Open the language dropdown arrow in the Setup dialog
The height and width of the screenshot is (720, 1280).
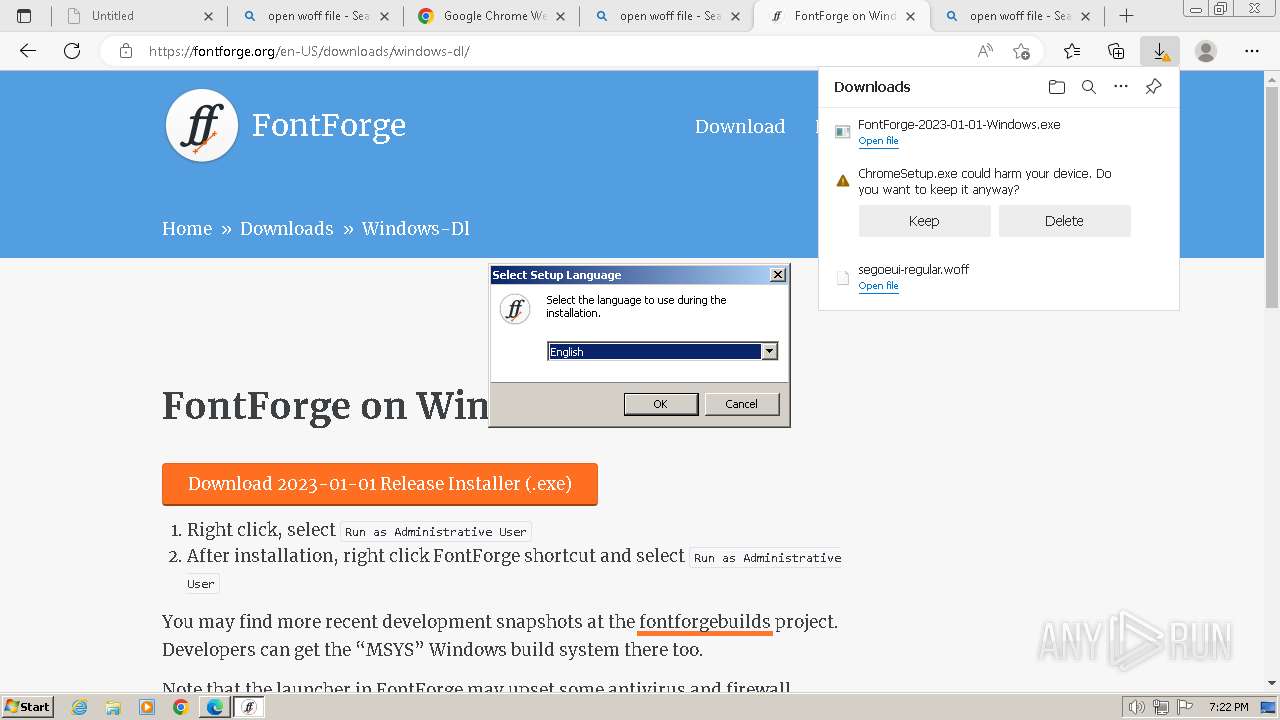coord(769,351)
